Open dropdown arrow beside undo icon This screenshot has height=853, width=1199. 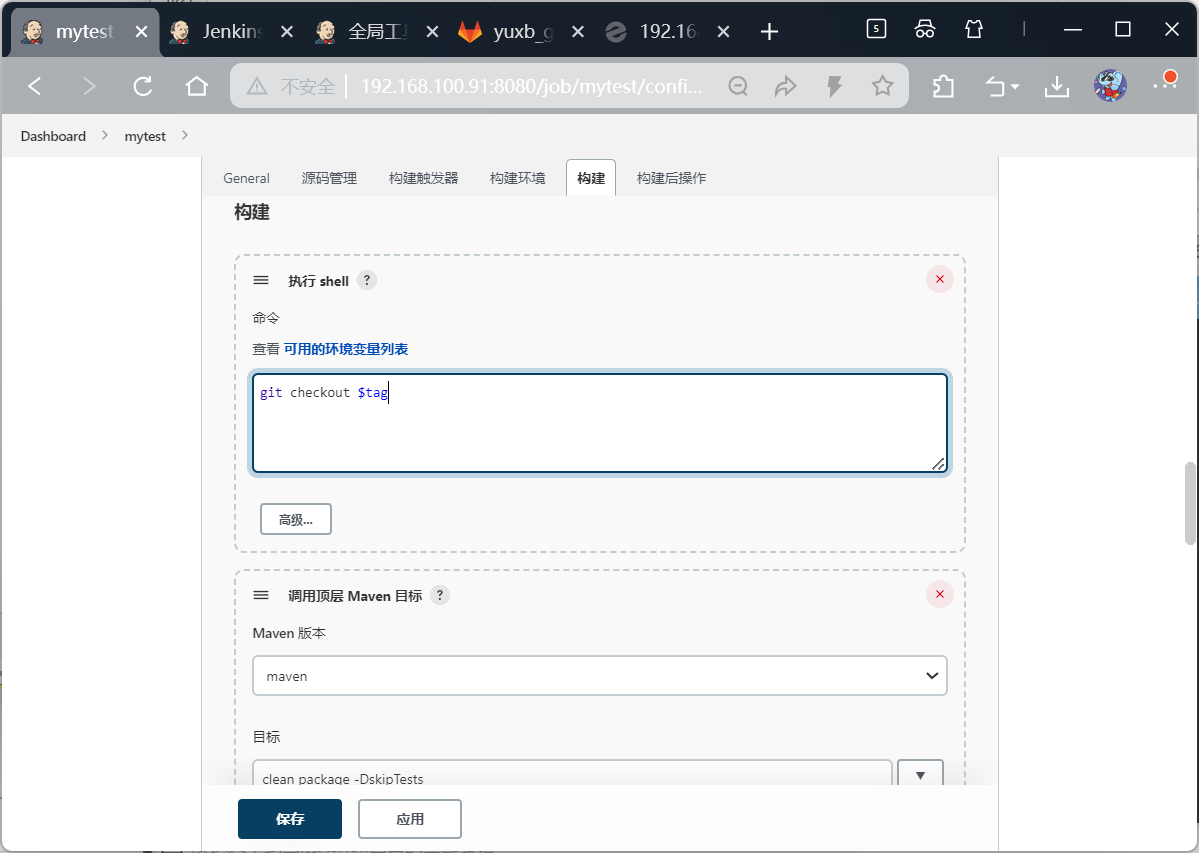pyautogui.click(x=1015, y=87)
